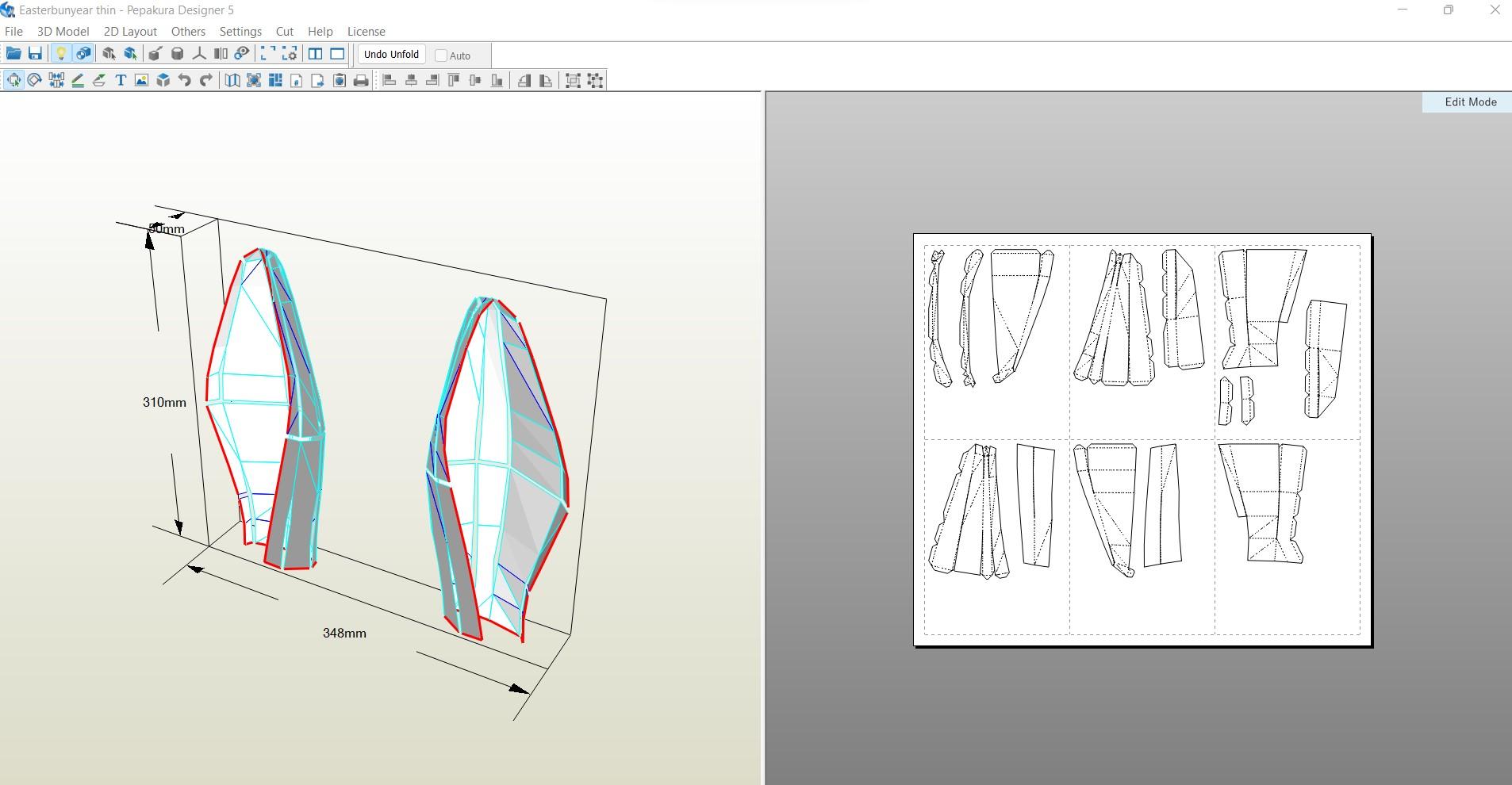Align selected parts to the bottom

[x=497, y=80]
